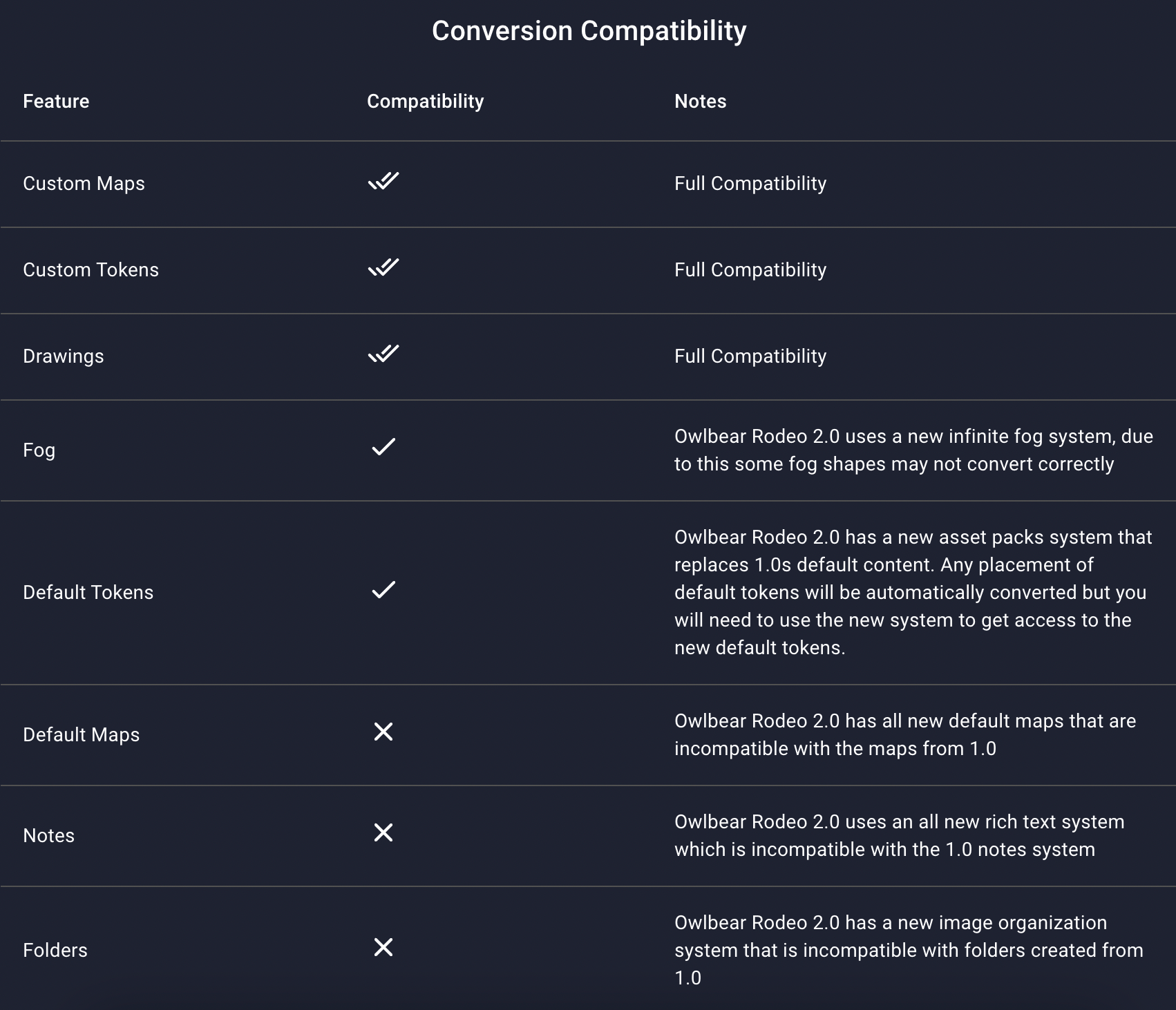
Task: Click the double-check icon for Custom Maps
Action: click(x=383, y=182)
